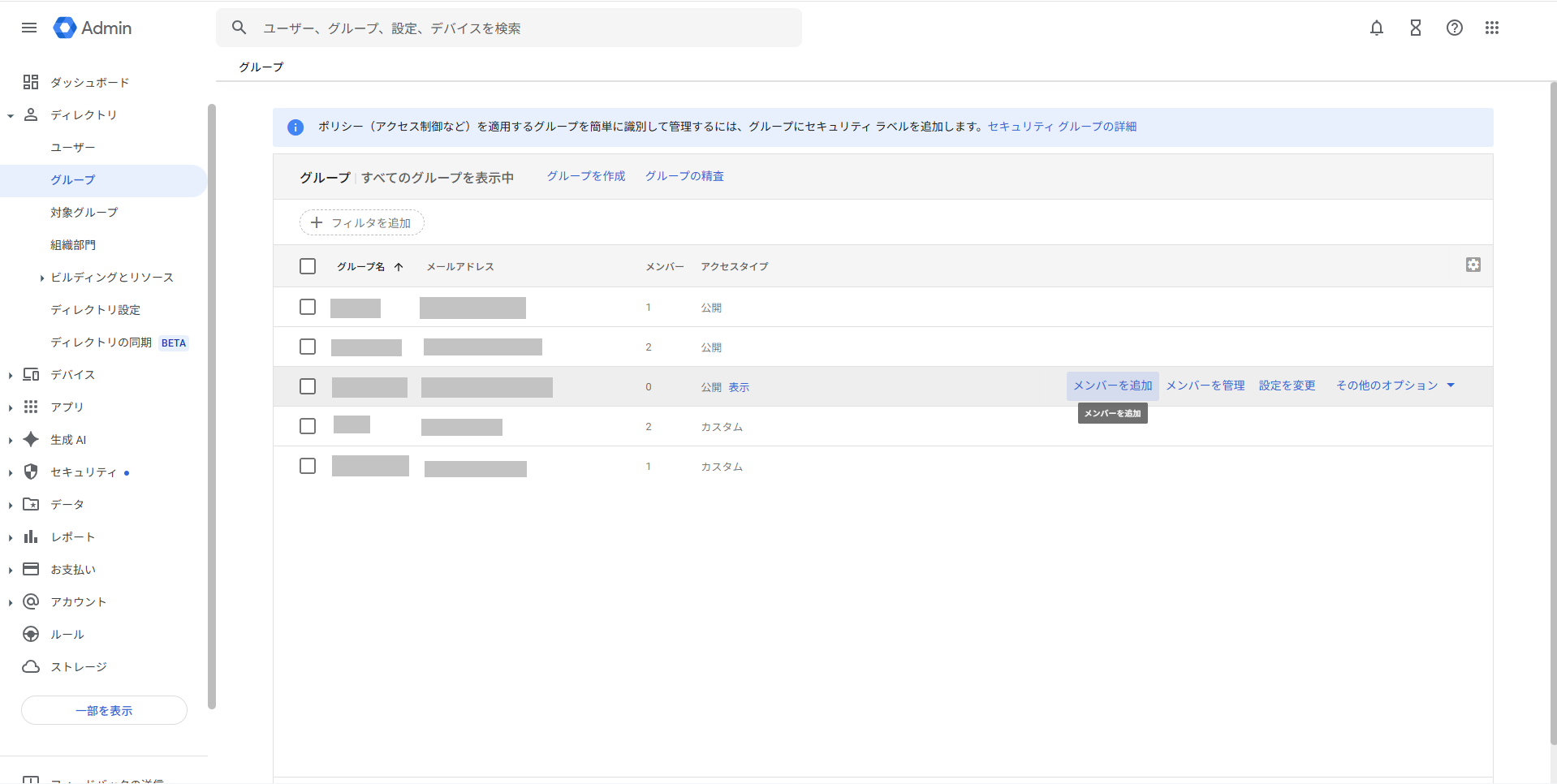1557x784 pixels.
Task: Click メンバーを追加 on highlighted row
Action: pyautogui.click(x=1113, y=386)
